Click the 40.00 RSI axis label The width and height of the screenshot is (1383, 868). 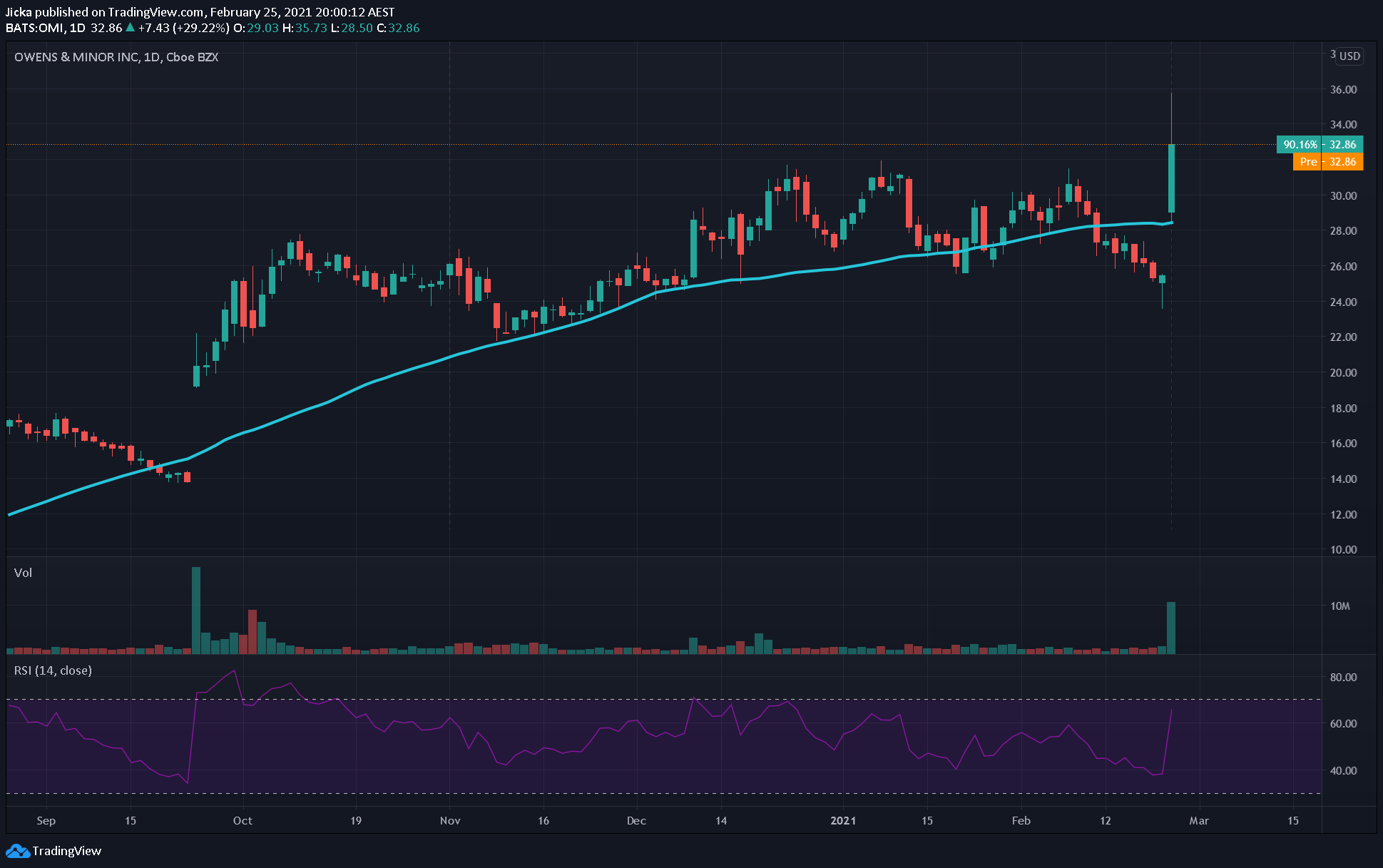pos(1343,771)
